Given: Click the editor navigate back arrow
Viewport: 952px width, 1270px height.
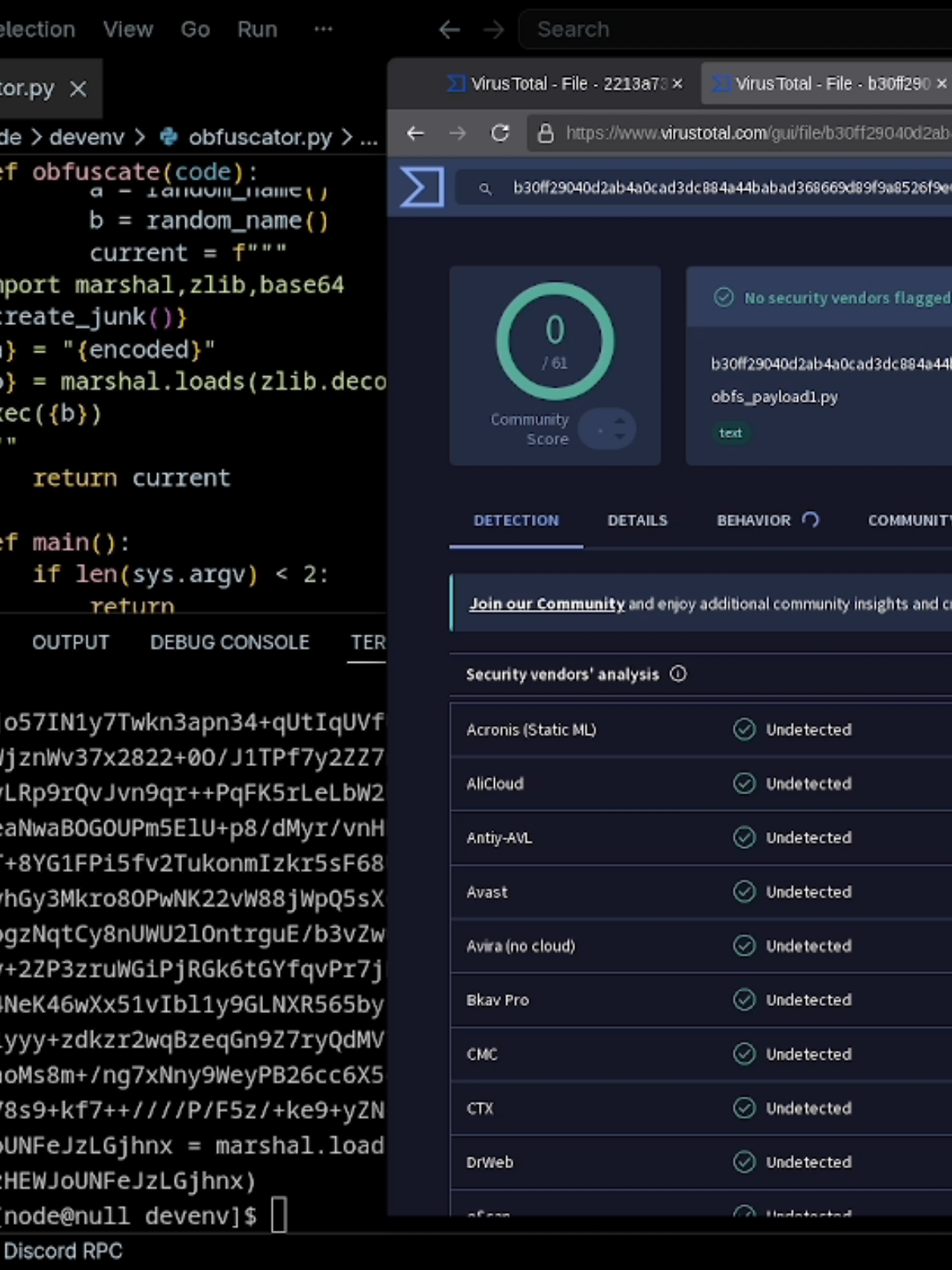Looking at the screenshot, I should tap(449, 30).
